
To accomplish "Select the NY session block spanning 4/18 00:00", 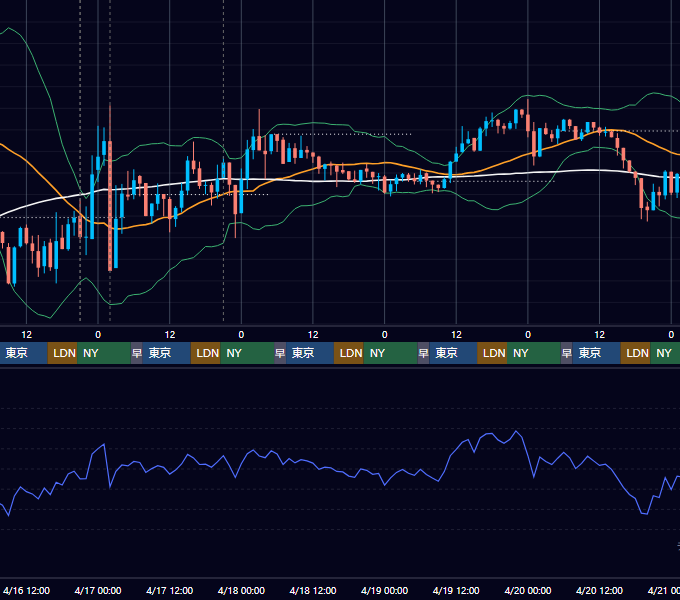I will [x=247, y=353].
